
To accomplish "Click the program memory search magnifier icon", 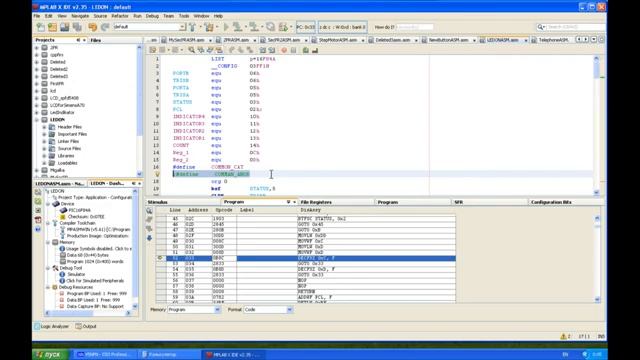I will (x=149, y=211).
